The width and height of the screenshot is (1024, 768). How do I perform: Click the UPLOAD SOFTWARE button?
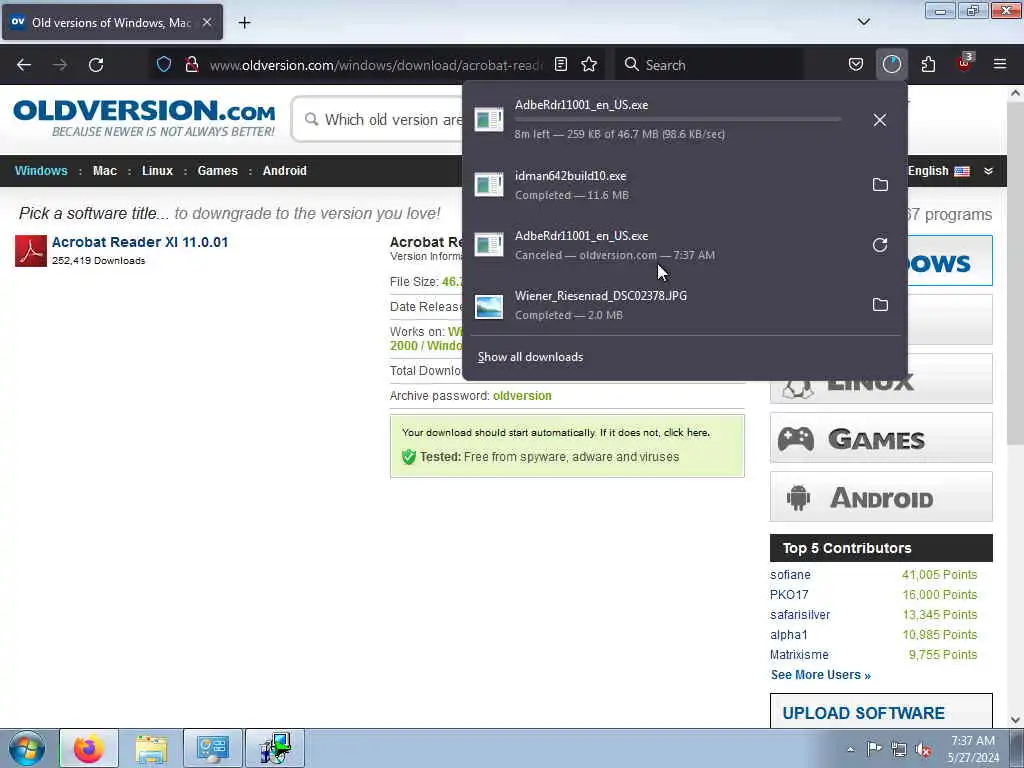[881, 712]
